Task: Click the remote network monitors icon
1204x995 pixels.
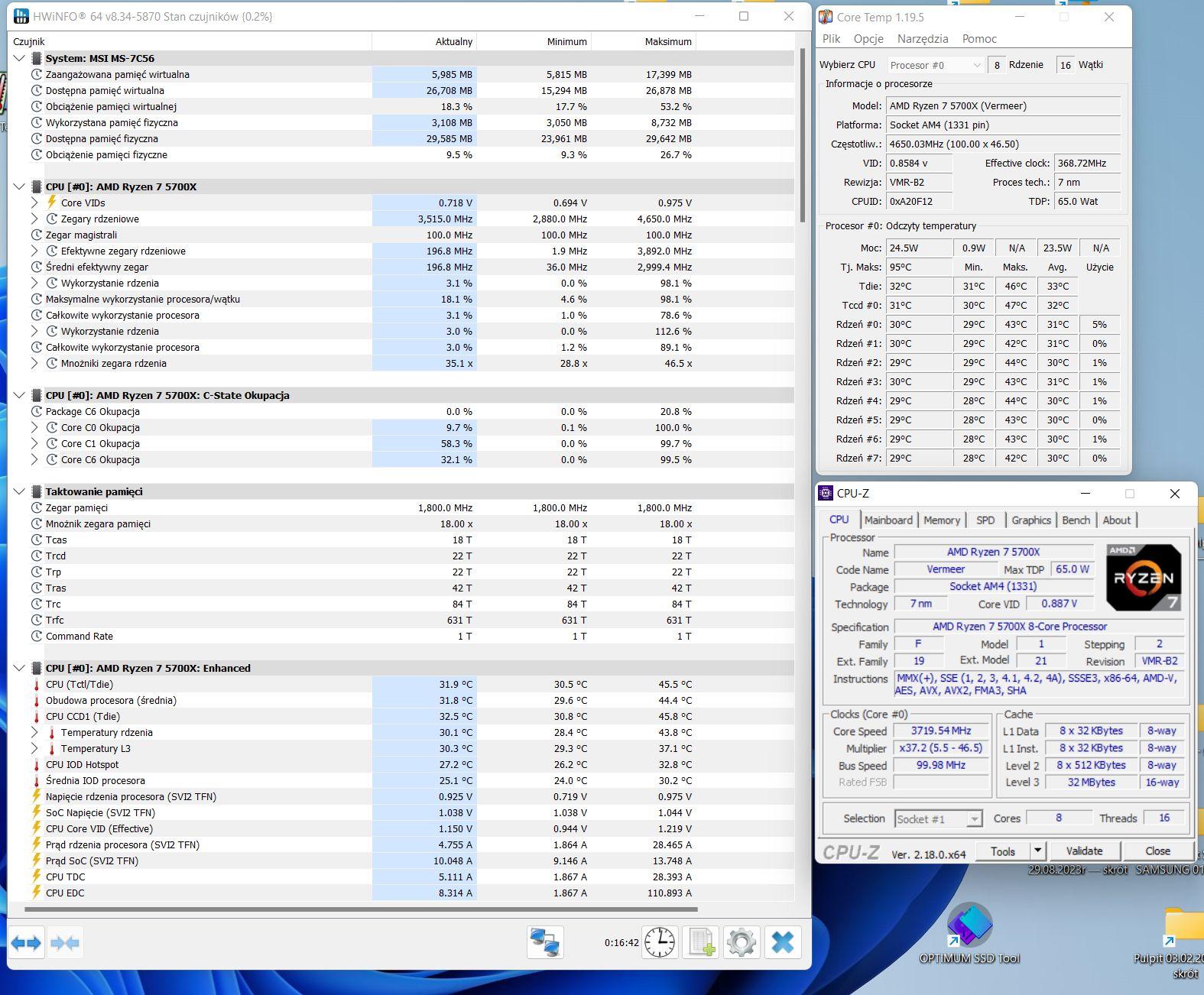Action: click(x=545, y=942)
